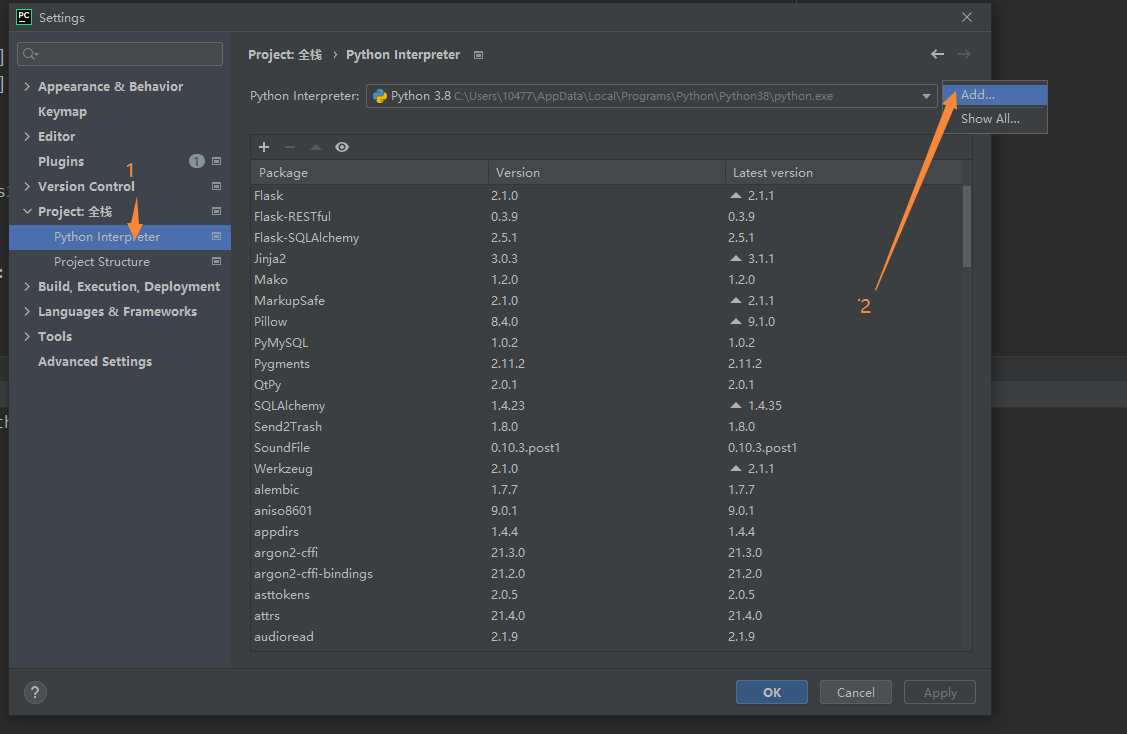Expand the Editor section
Viewport: 1127px width, 734px height.
click(27, 136)
